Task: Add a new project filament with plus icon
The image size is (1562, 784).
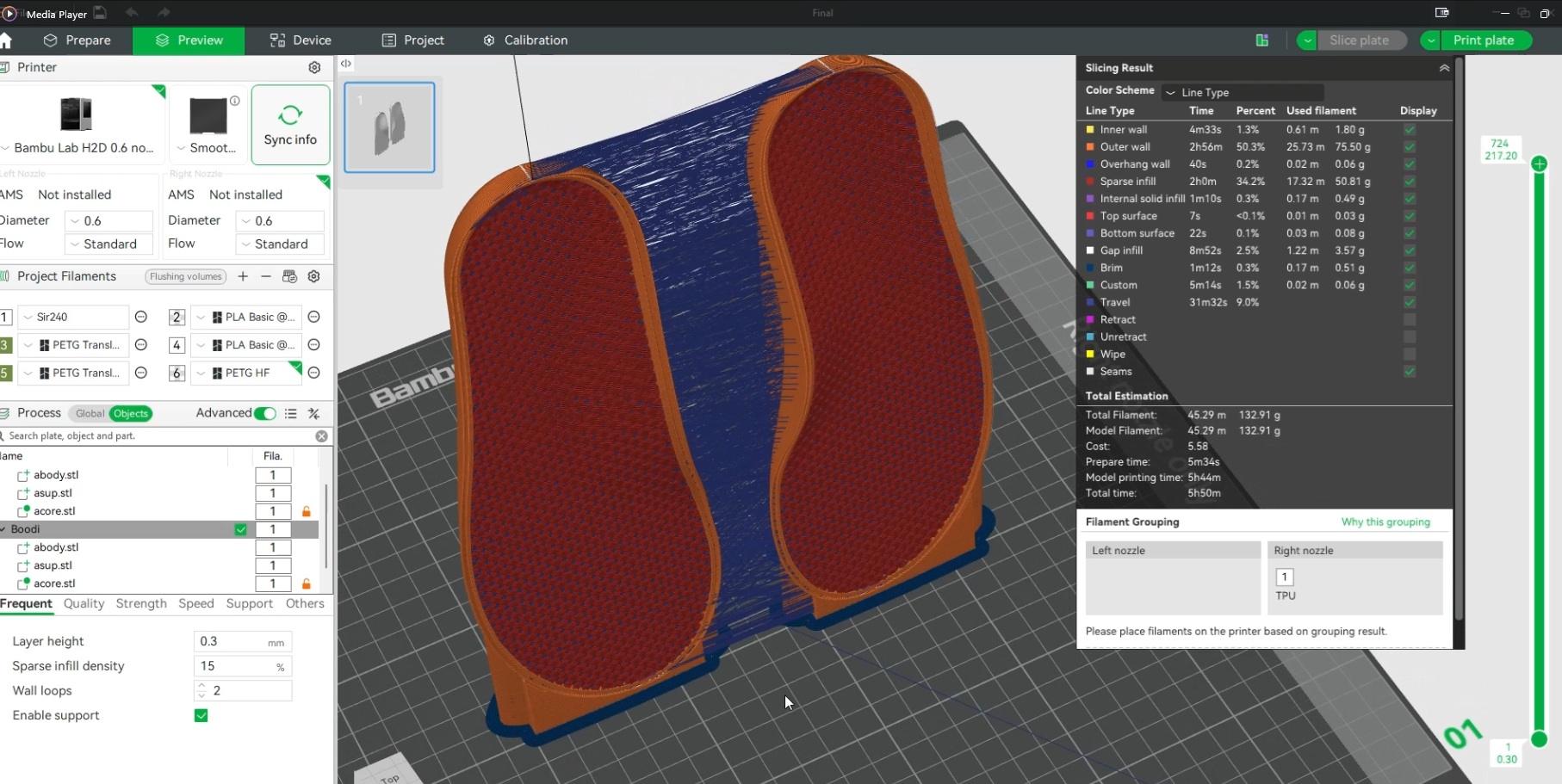Action: (x=243, y=276)
